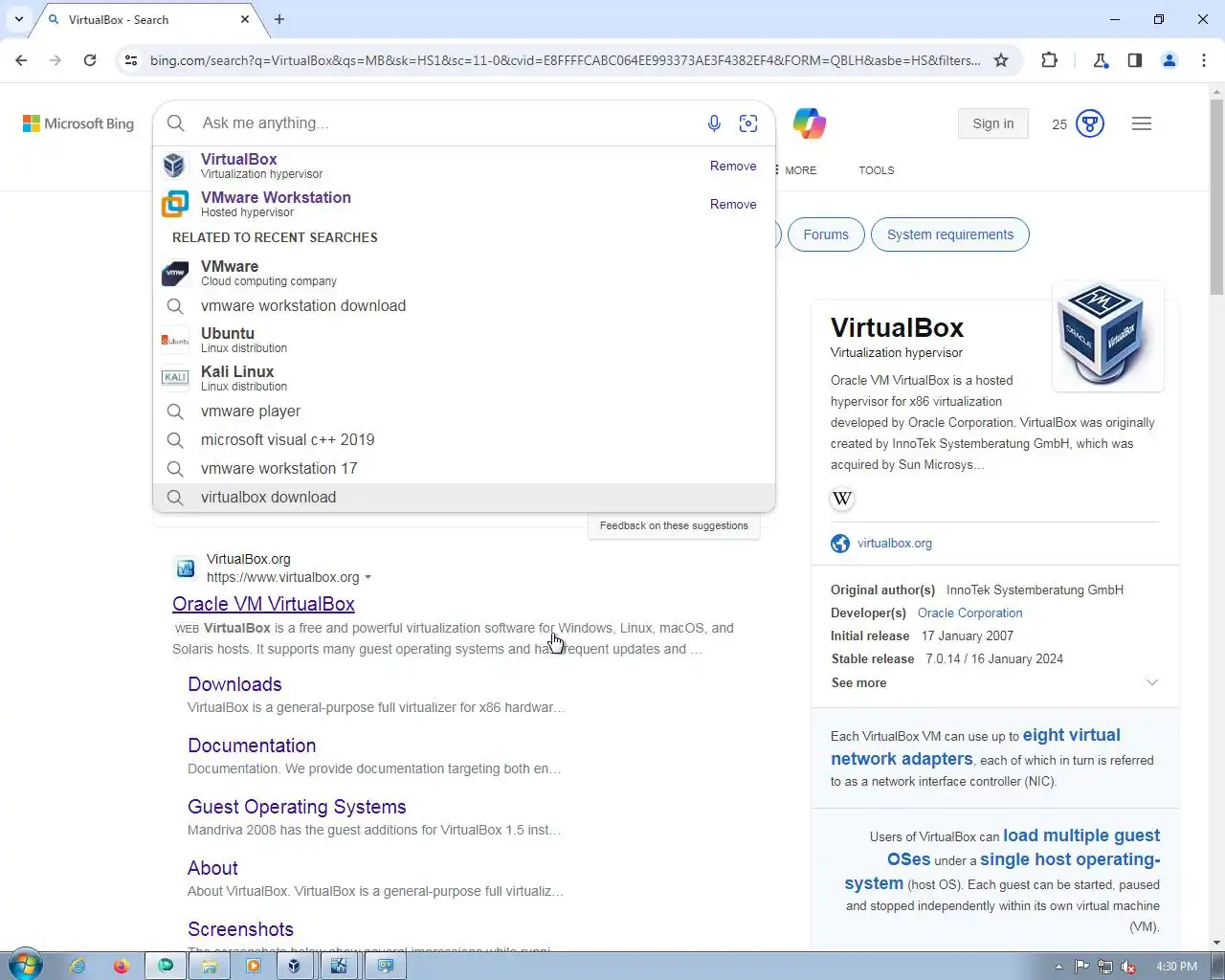Click the microphone voice search icon
This screenshot has width=1225, height=980.
click(x=714, y=123)
